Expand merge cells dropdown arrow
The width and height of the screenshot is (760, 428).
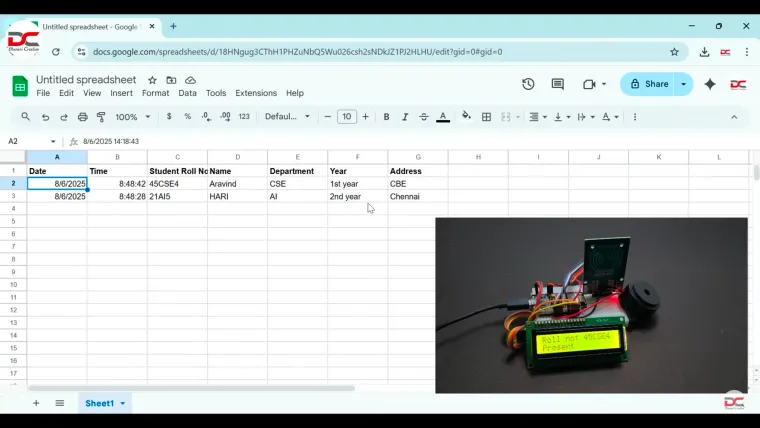(x=518, y=117)
